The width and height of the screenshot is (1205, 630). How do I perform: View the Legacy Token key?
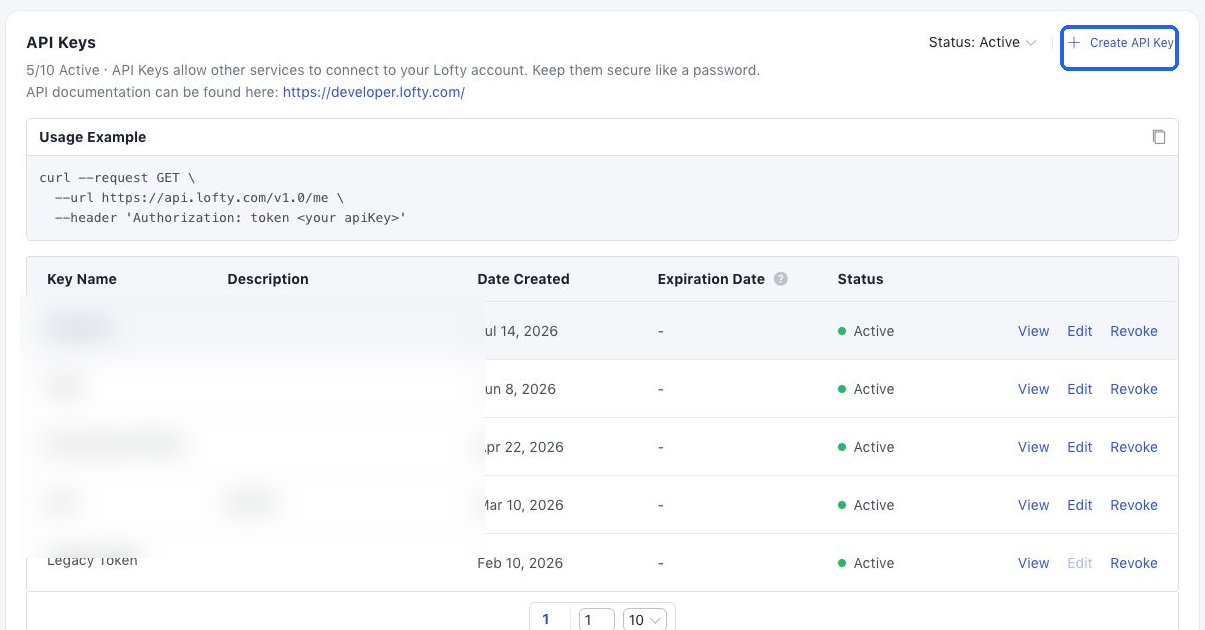click(x=1033, y=563)
